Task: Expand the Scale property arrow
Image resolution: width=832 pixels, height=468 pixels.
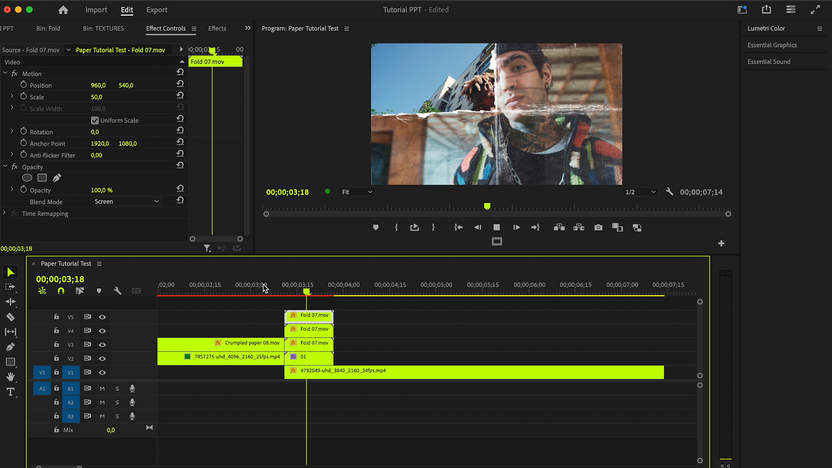Action: pyautogui.click(x=12, y=97)
